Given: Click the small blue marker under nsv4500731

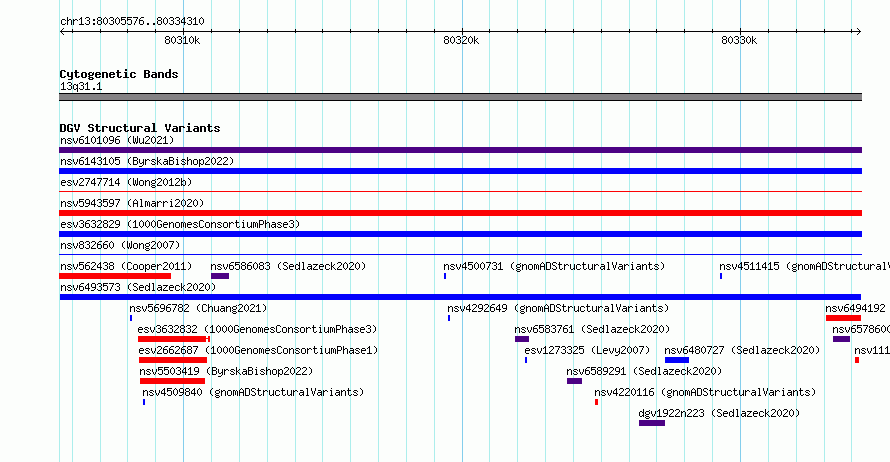Looking at the screenshot, I should [x=445, y=276].
